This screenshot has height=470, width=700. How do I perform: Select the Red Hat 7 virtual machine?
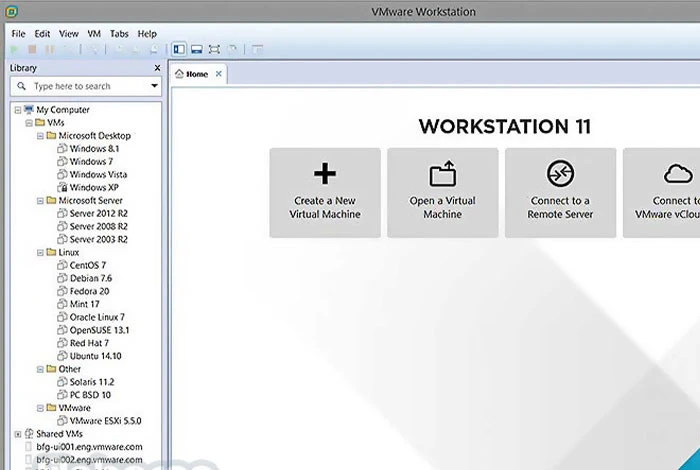pyautogui.click(x=83, y=343)
